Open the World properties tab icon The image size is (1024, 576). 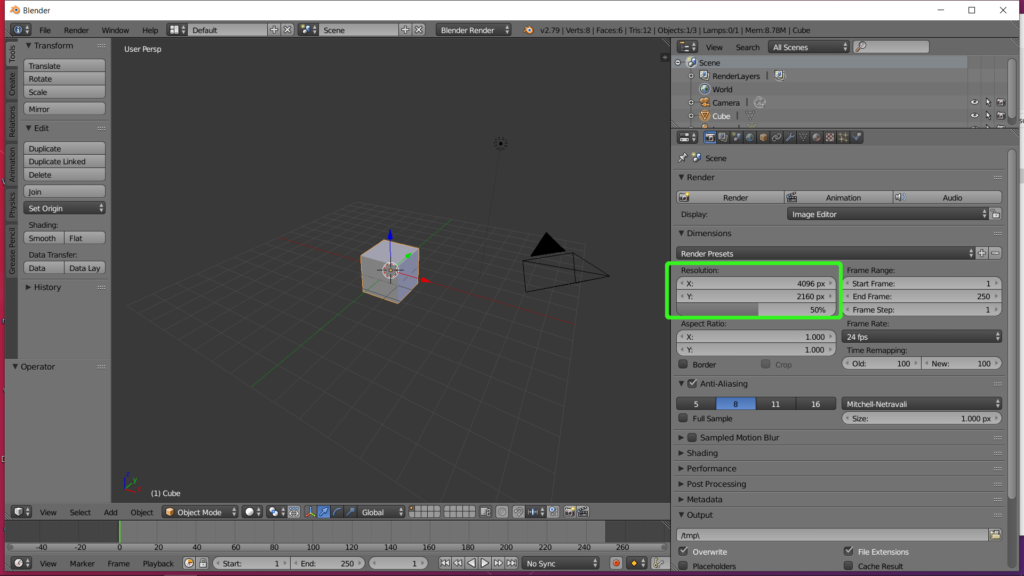749,137
